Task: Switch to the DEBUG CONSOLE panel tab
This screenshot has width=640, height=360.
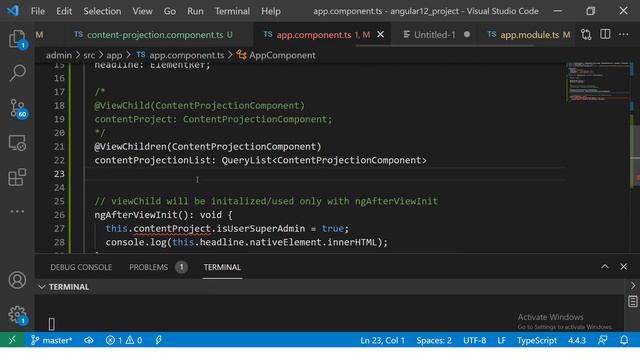Action: (x=81, y=267)
